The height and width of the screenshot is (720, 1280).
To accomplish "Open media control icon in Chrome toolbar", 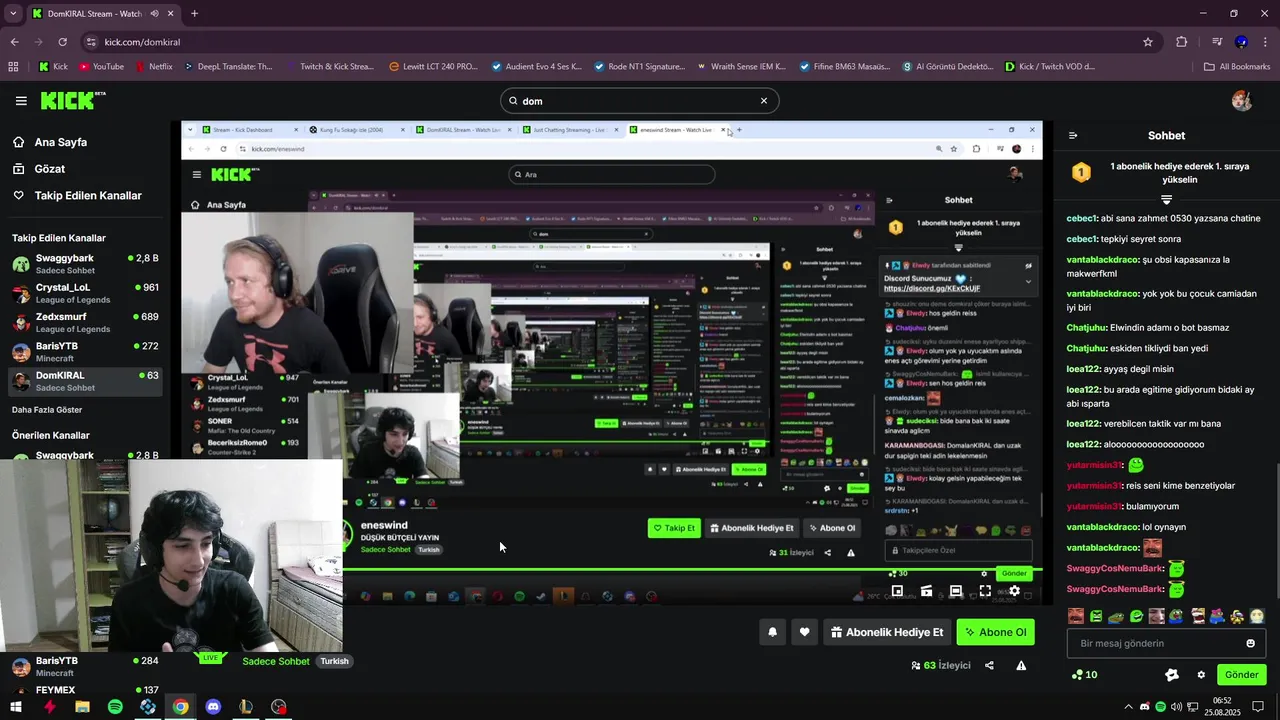I will tap(1217, 42).
